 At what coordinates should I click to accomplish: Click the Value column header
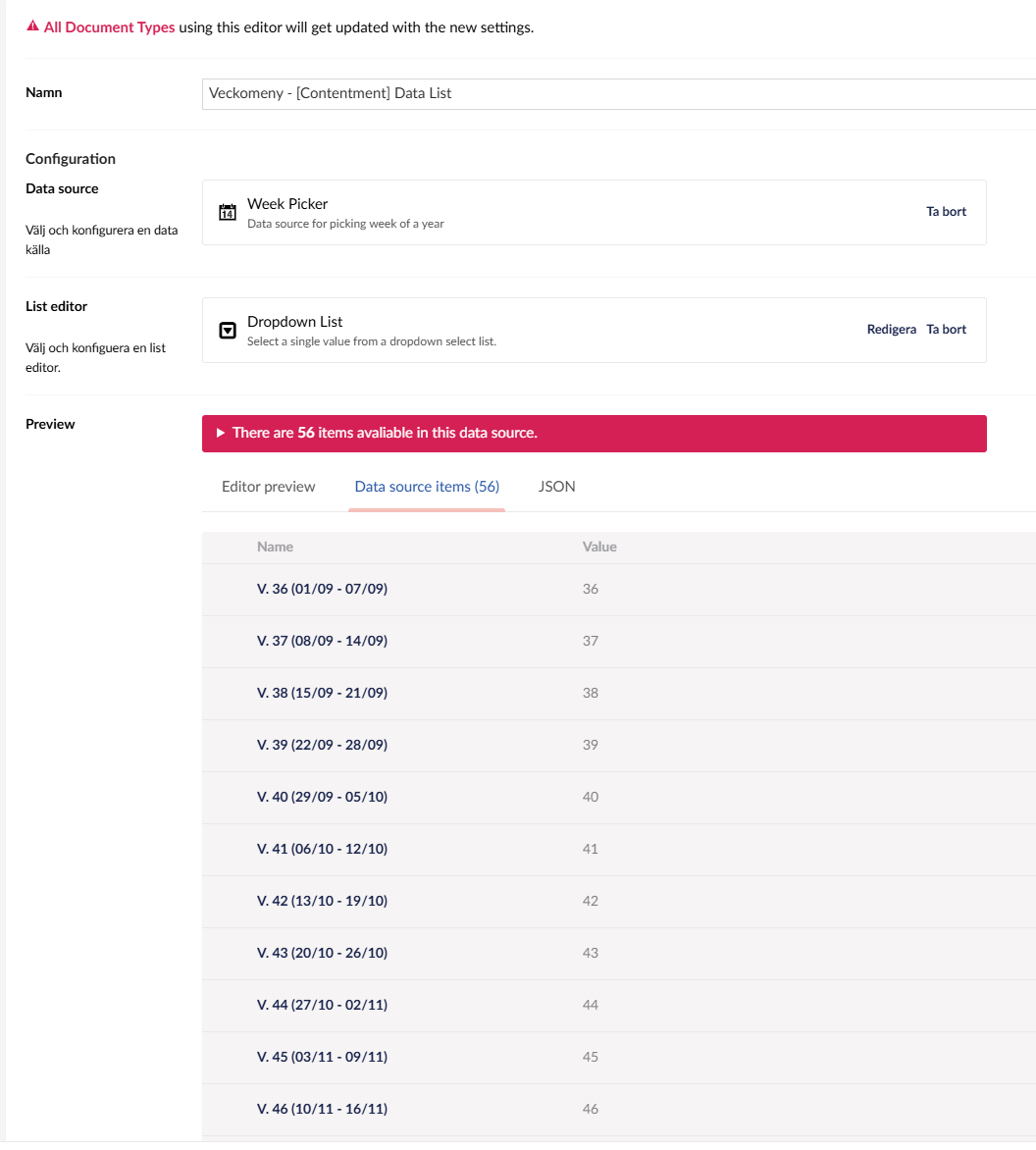[x=599, y=548]
